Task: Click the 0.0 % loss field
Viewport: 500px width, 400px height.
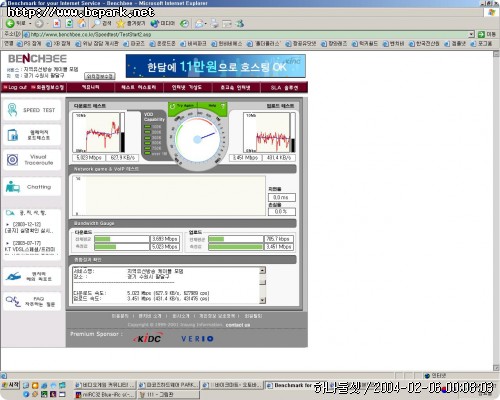Action: [281, 212]
